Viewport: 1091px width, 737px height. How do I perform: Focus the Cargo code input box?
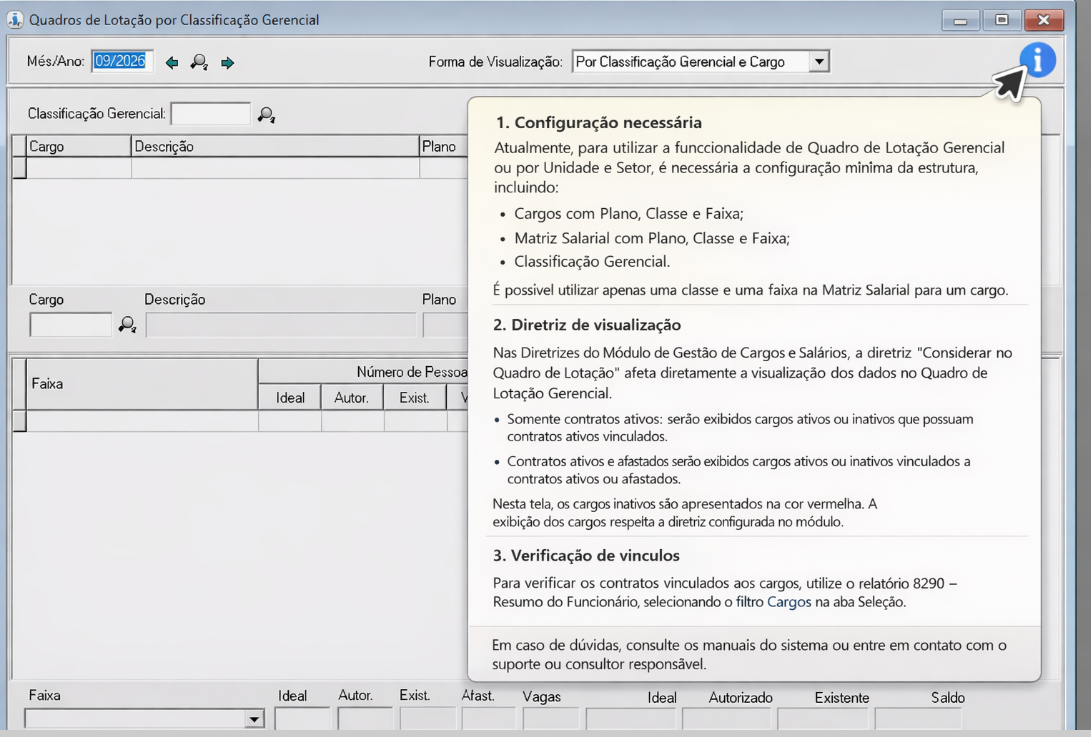(x=71, y=325)
